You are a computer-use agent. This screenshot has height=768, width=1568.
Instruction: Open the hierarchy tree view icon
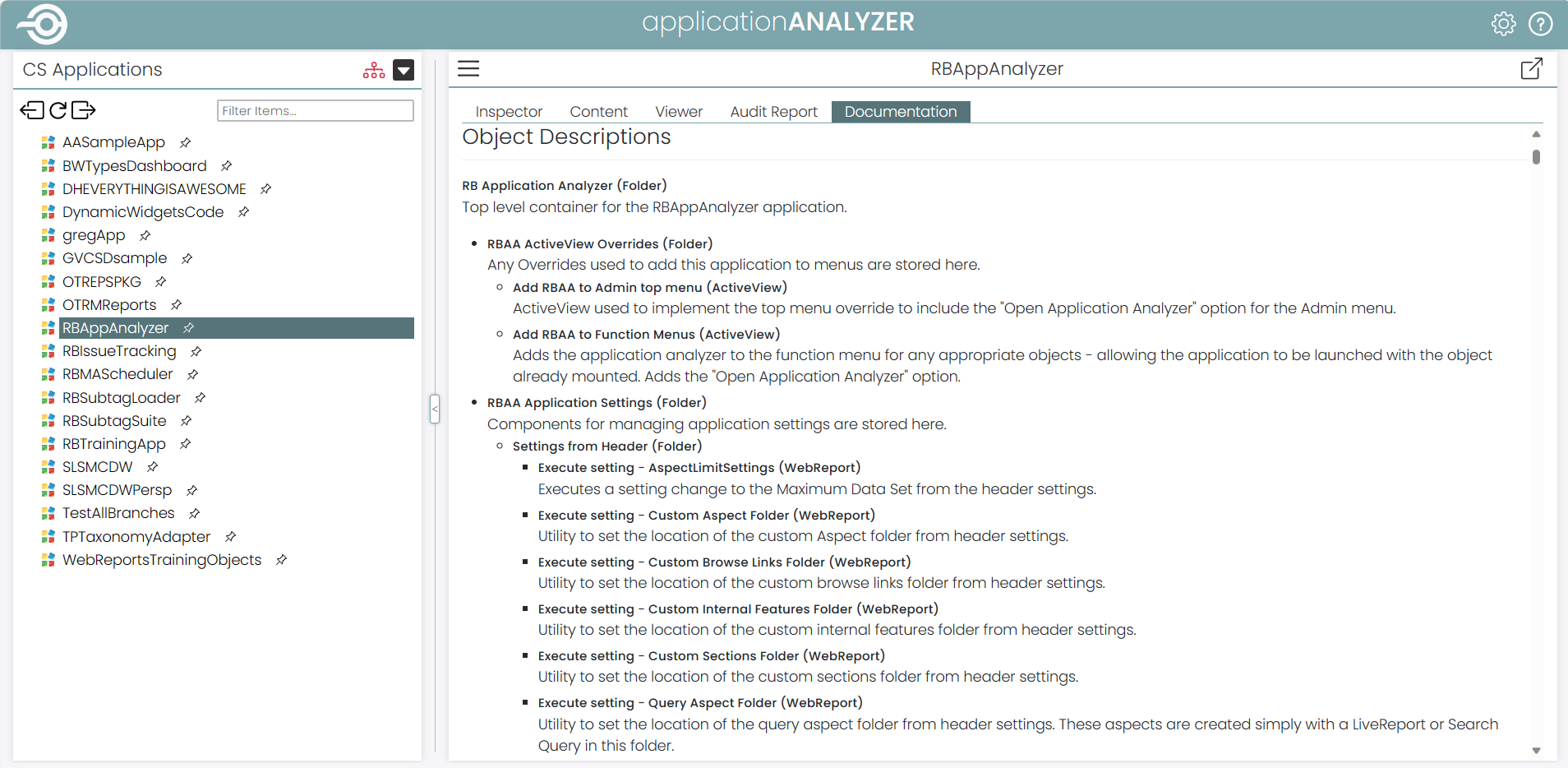[374, 70]
